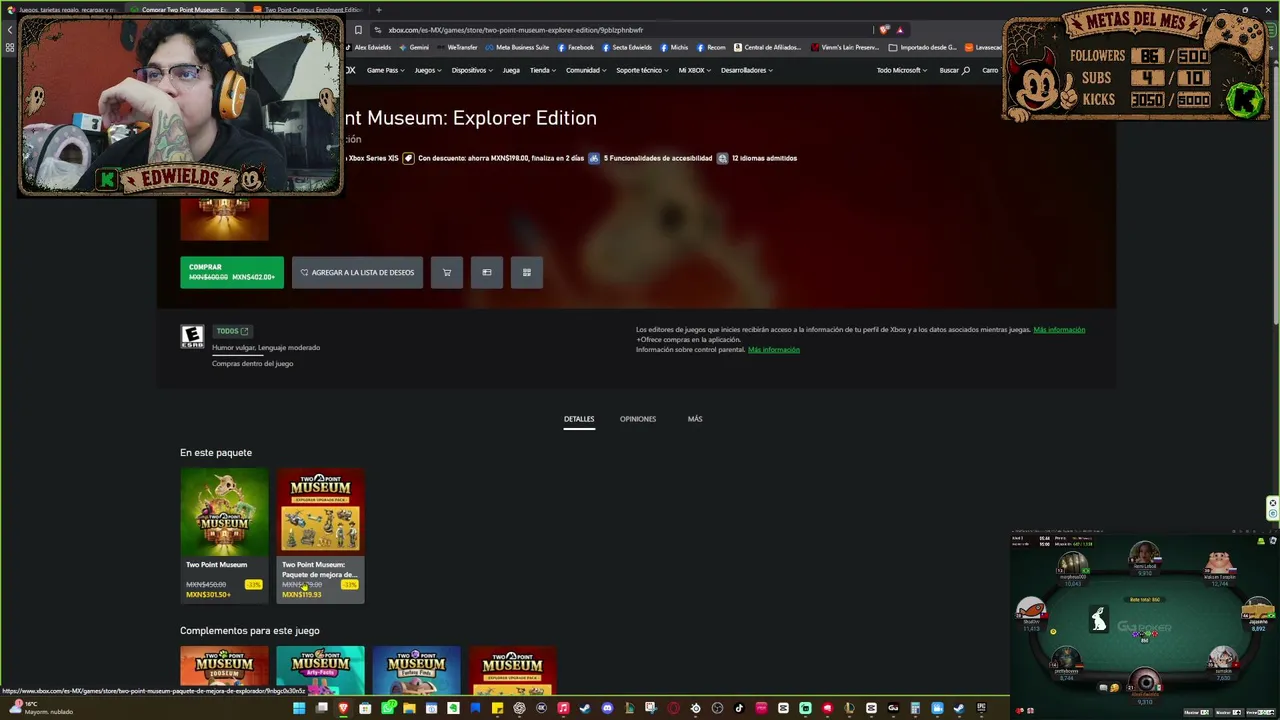Screen dimensions: 1280x720
Task: Click Más información about profile data sharing
Action: [x=1059, y=330]
